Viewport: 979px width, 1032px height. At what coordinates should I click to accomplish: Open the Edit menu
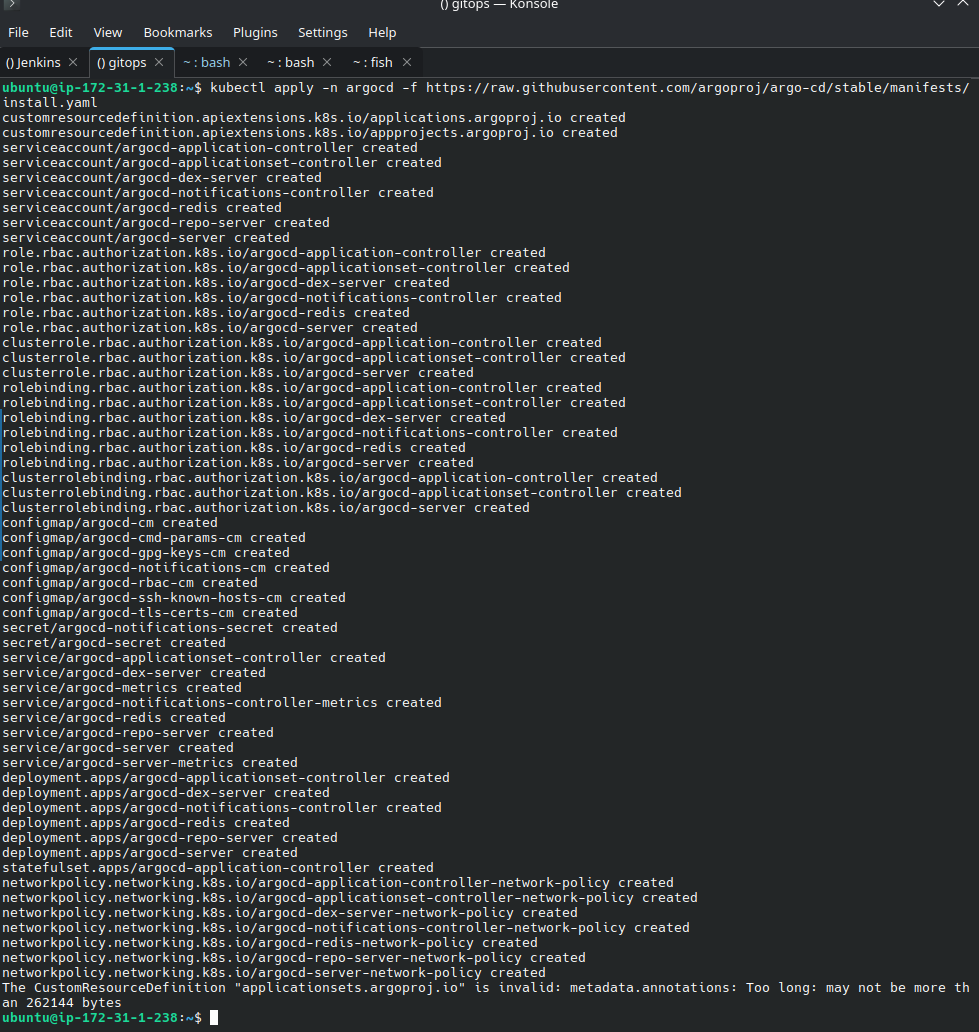point(61,32)
